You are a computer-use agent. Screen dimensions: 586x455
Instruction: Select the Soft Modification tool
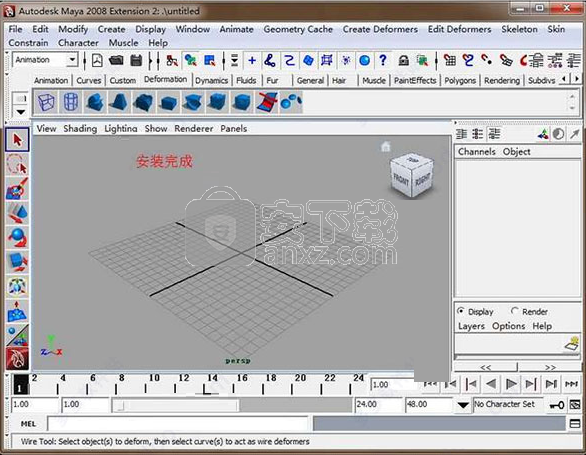(17, 311)
